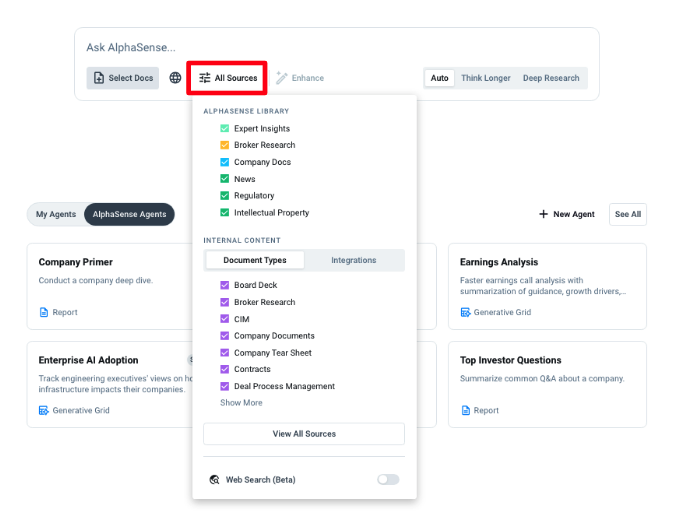Enable the Web Search (Beta) toggle

click(387, 480)
